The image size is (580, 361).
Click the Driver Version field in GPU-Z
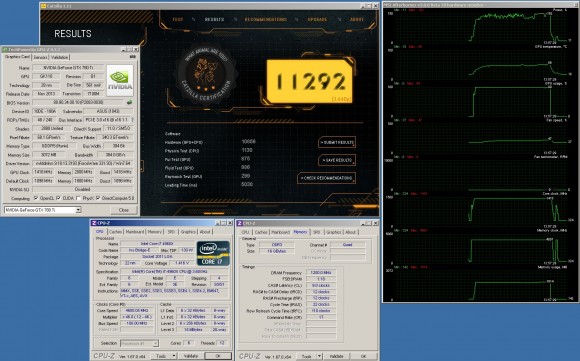click(x=83, y=163)
